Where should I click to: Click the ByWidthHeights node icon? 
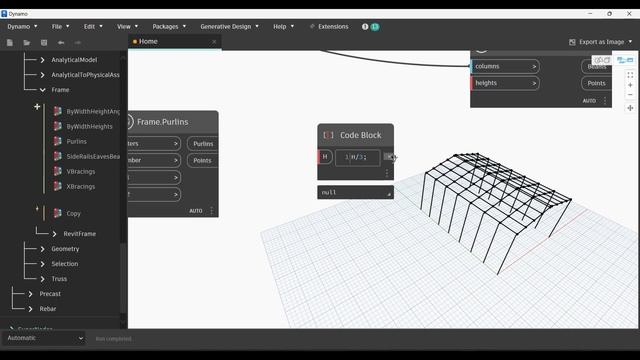[58, 126]
